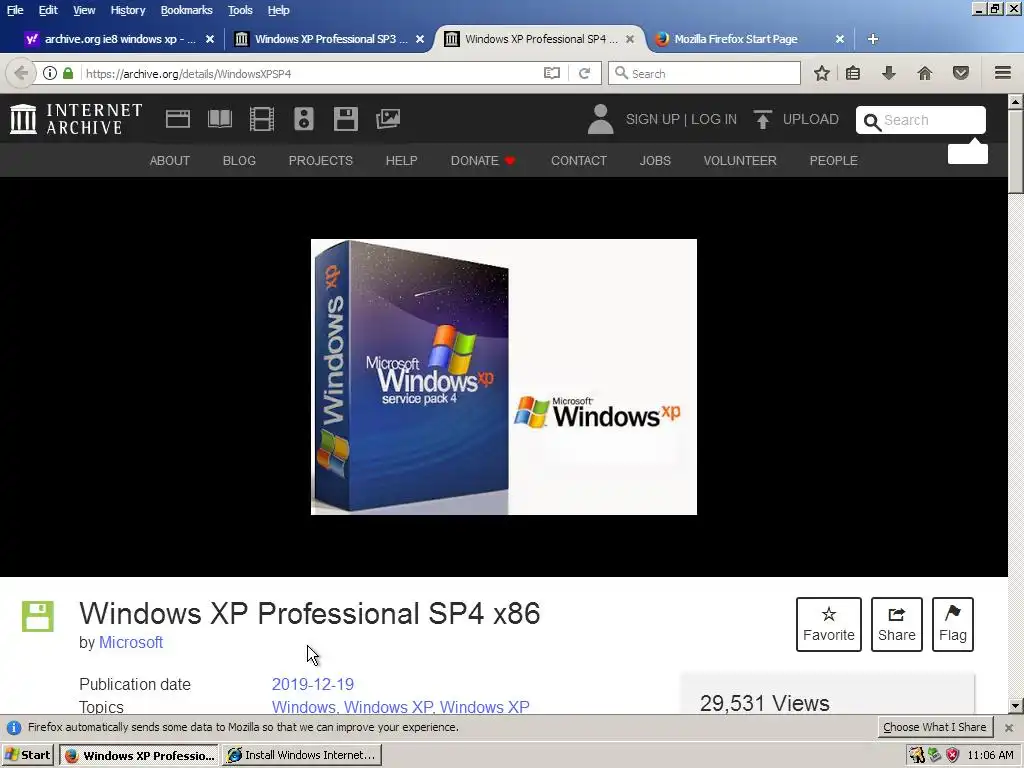
Task: Open the Help menu
Action: (x=278, y=10)
